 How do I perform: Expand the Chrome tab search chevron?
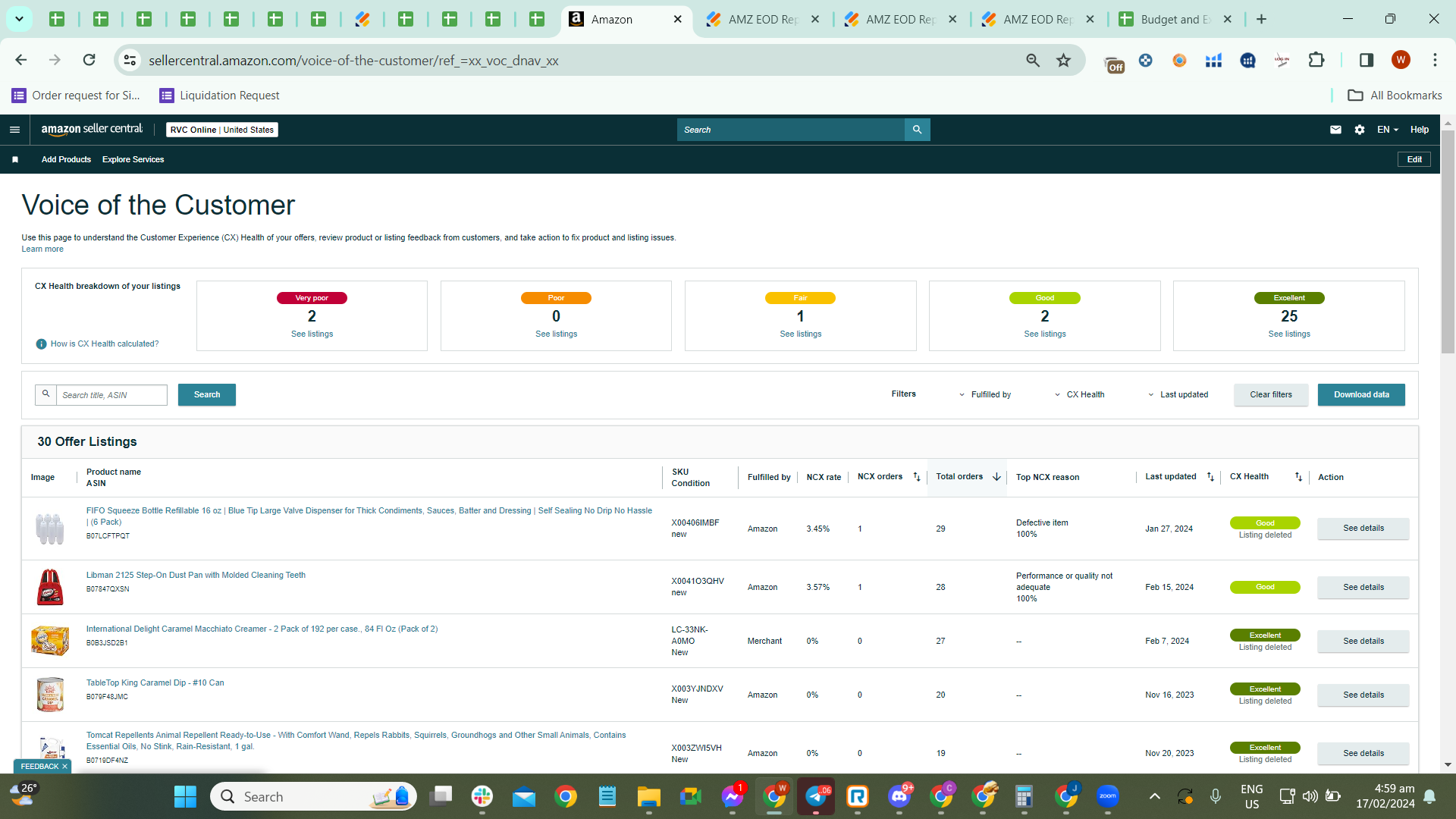[19, 19]
